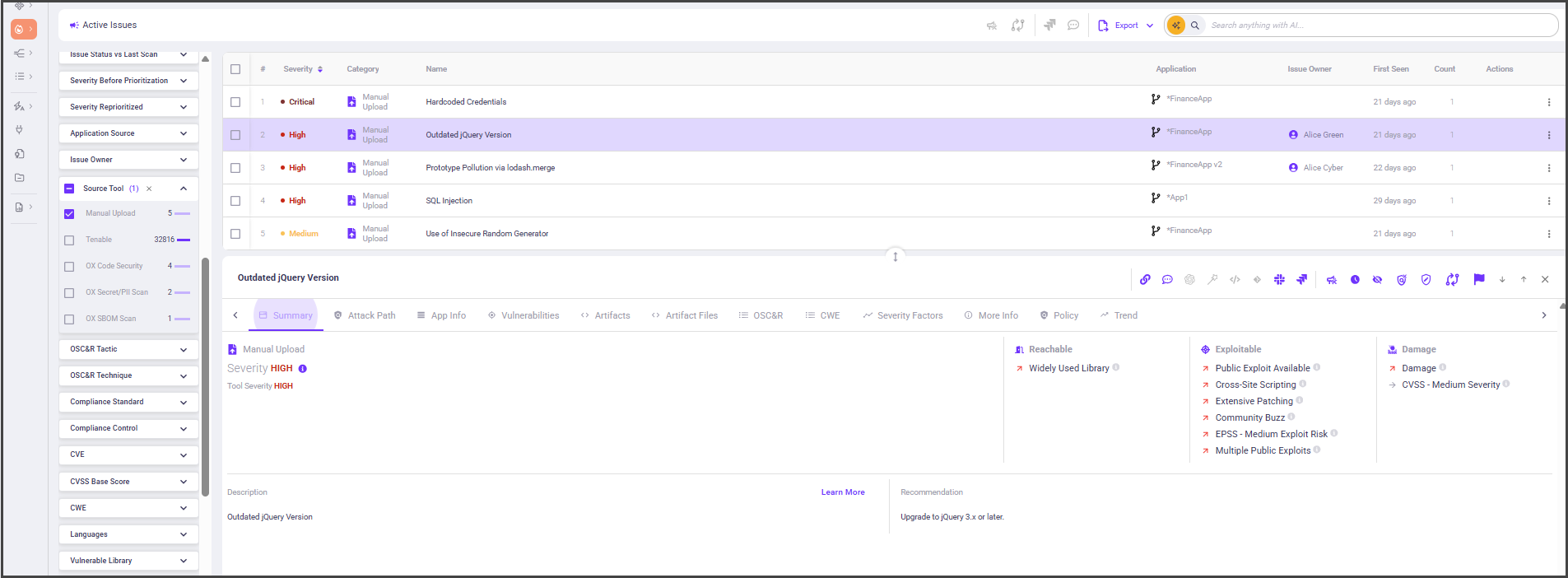Expand the Compliance Standard filter

[128, 402]
